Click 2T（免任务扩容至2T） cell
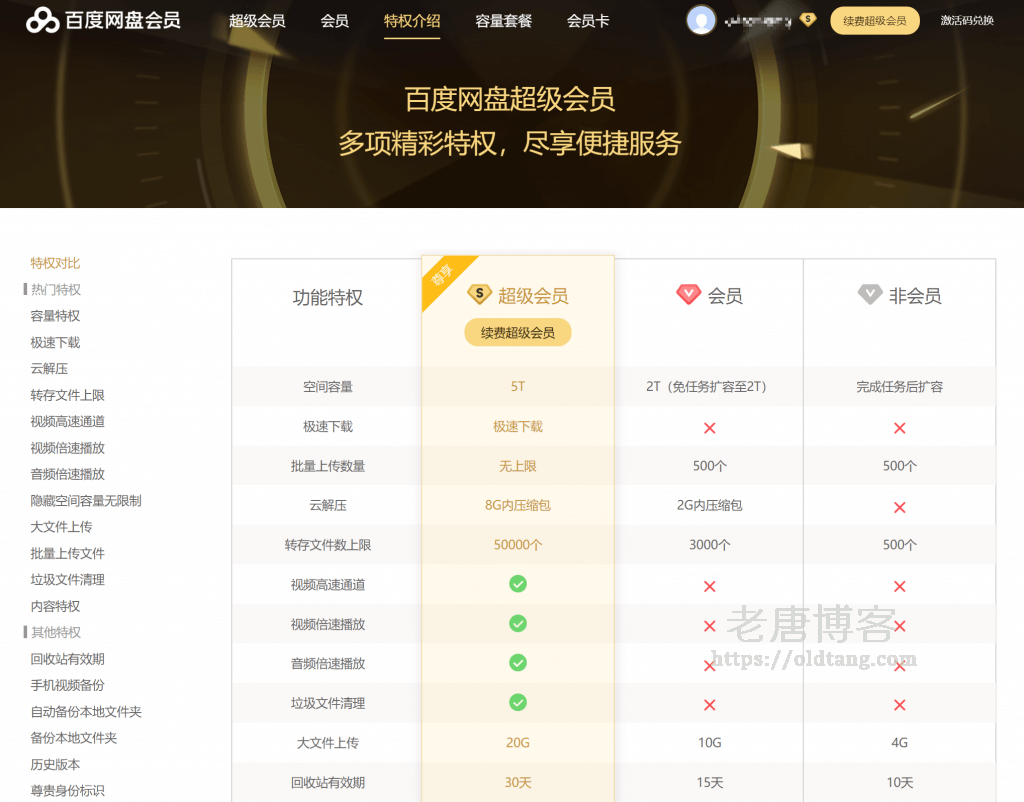1024x802 pixels. (x=707, y=387)
